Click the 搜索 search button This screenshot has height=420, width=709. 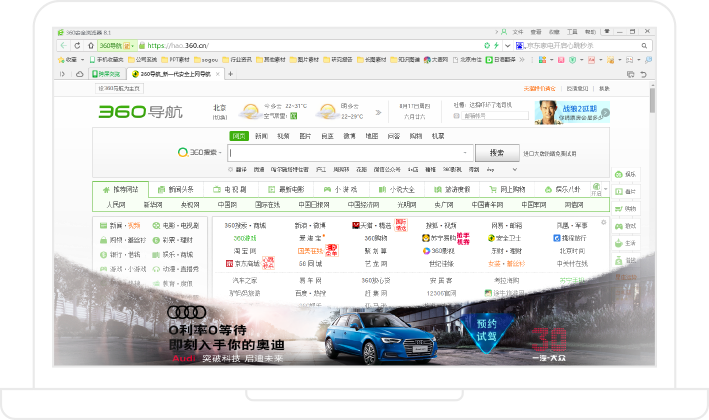[x=497, y=153]
